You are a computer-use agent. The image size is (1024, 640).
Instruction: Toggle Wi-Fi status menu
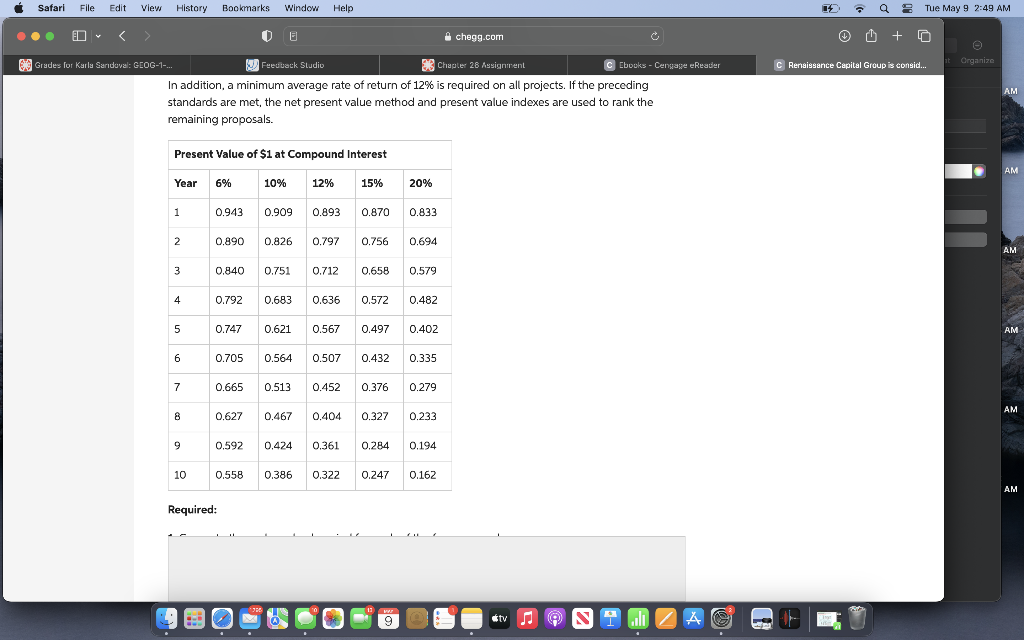point(860,8)
